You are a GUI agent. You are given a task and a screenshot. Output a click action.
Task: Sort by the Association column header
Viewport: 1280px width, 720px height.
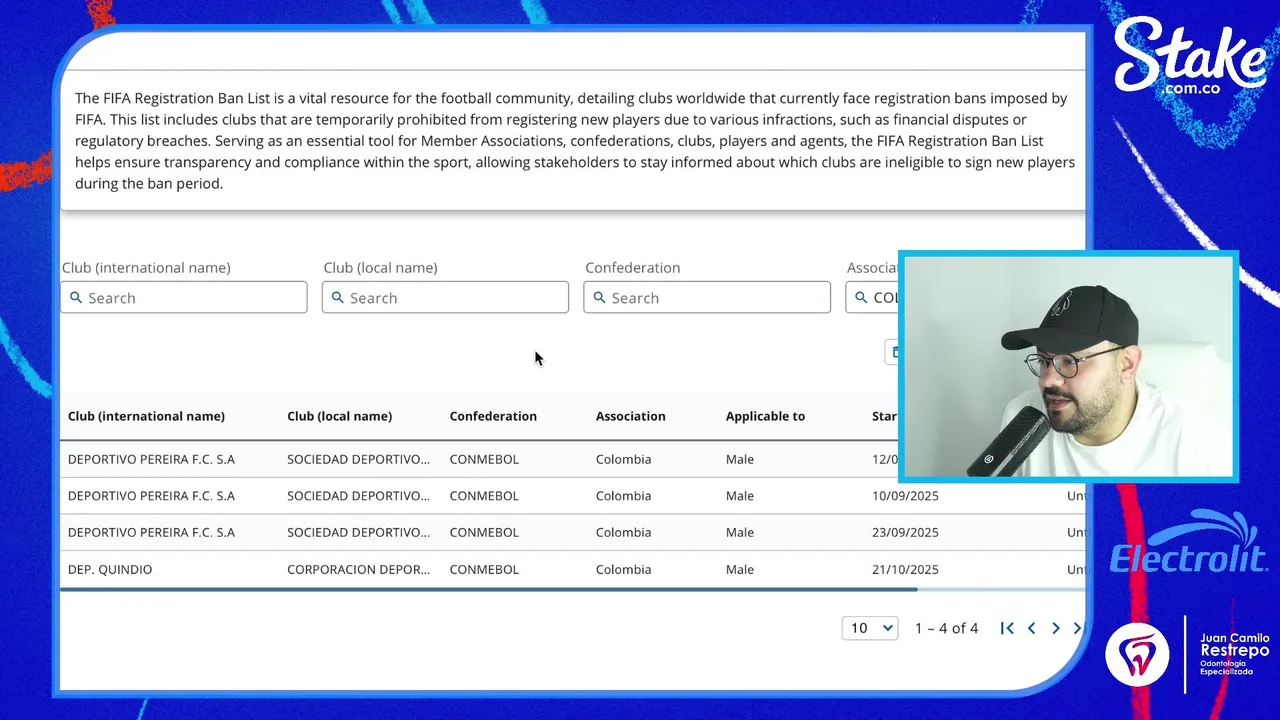tap(630, 416)
